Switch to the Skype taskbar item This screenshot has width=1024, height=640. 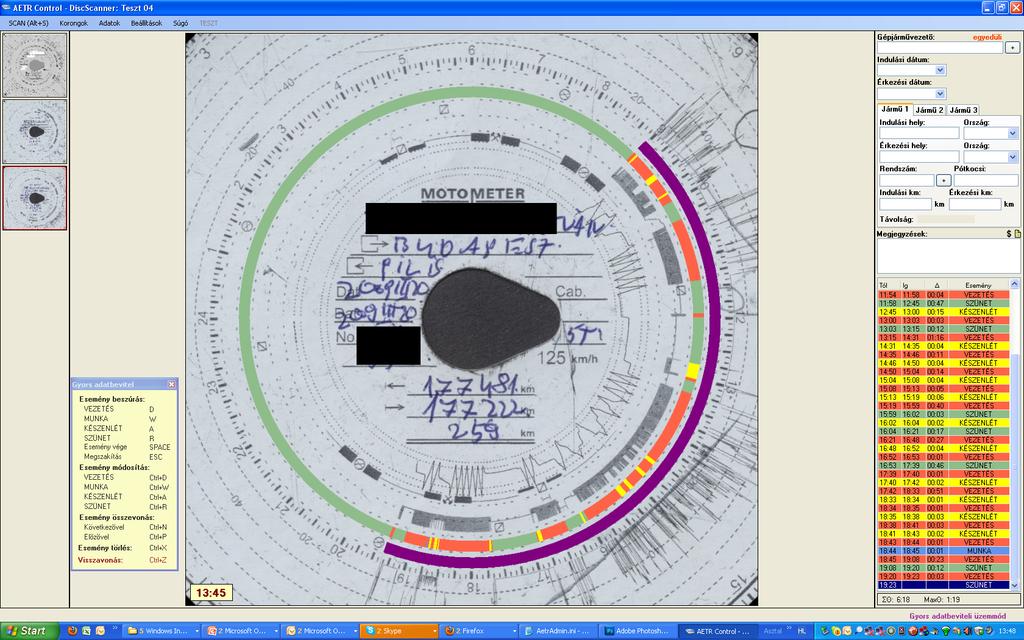point(397,631)
